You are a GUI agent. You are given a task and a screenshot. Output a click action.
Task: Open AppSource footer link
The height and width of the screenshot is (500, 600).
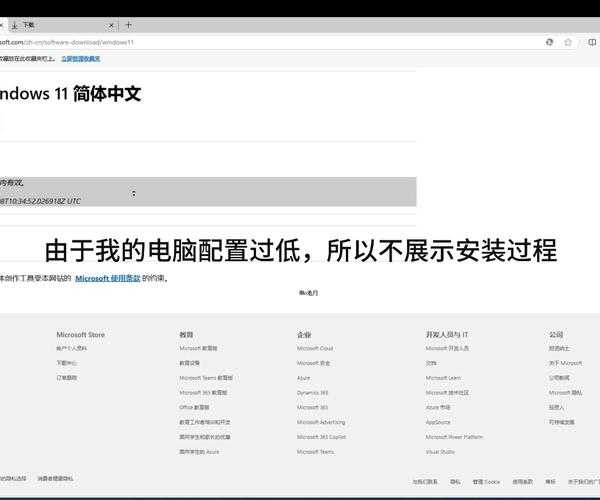pos(438,422)
